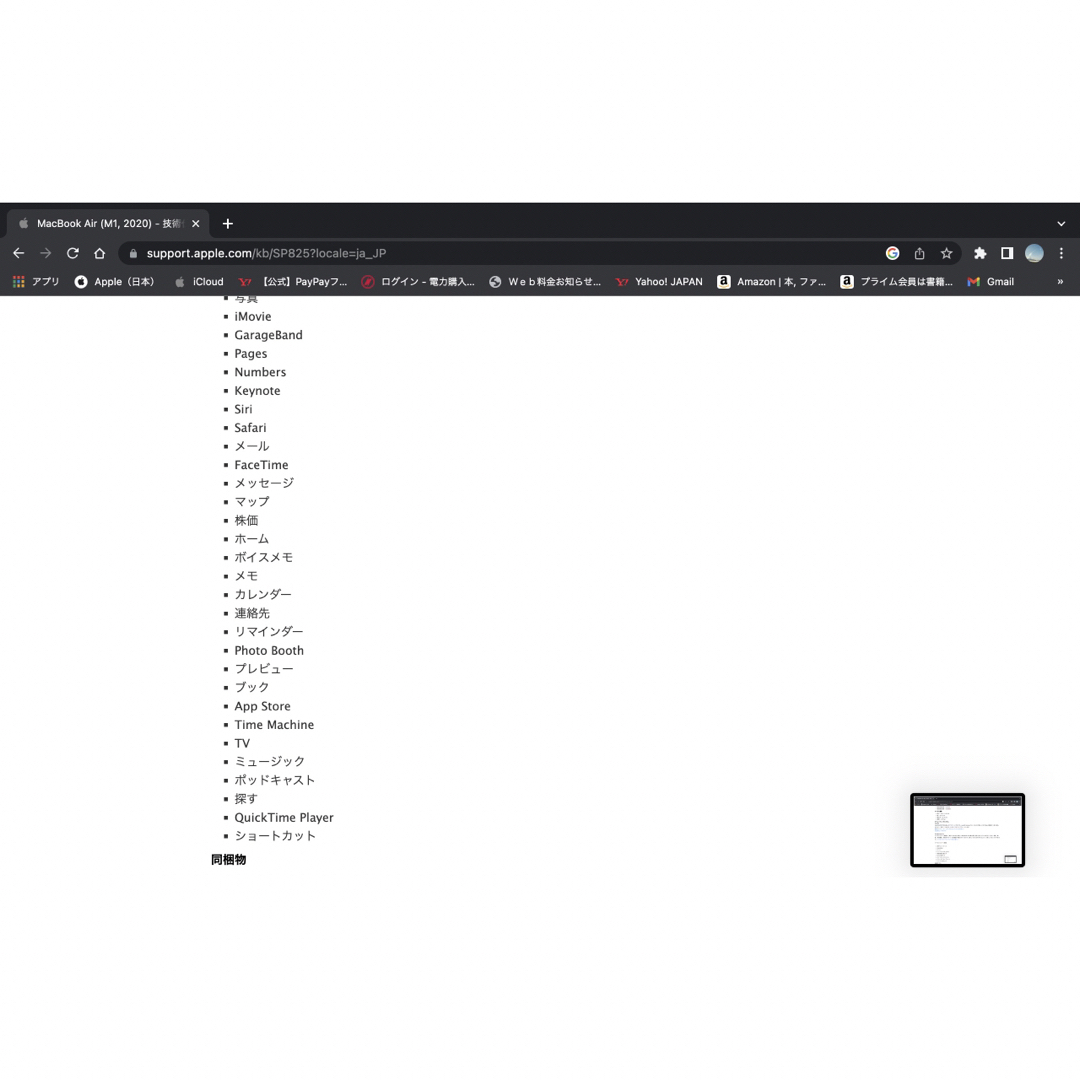Reload the Apple support page
The height and width of the screenshot is (1080, 1080).
[x=72, y=253]
